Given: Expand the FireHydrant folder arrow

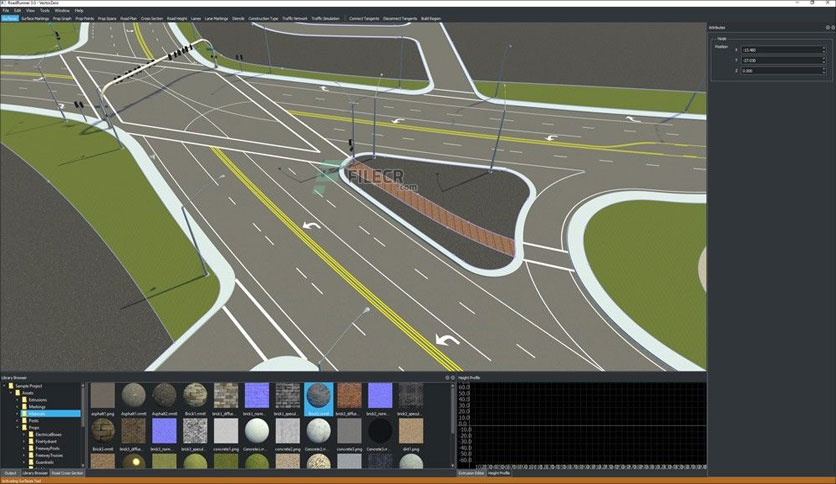Looking at the screenshot, I should point(25,441).
